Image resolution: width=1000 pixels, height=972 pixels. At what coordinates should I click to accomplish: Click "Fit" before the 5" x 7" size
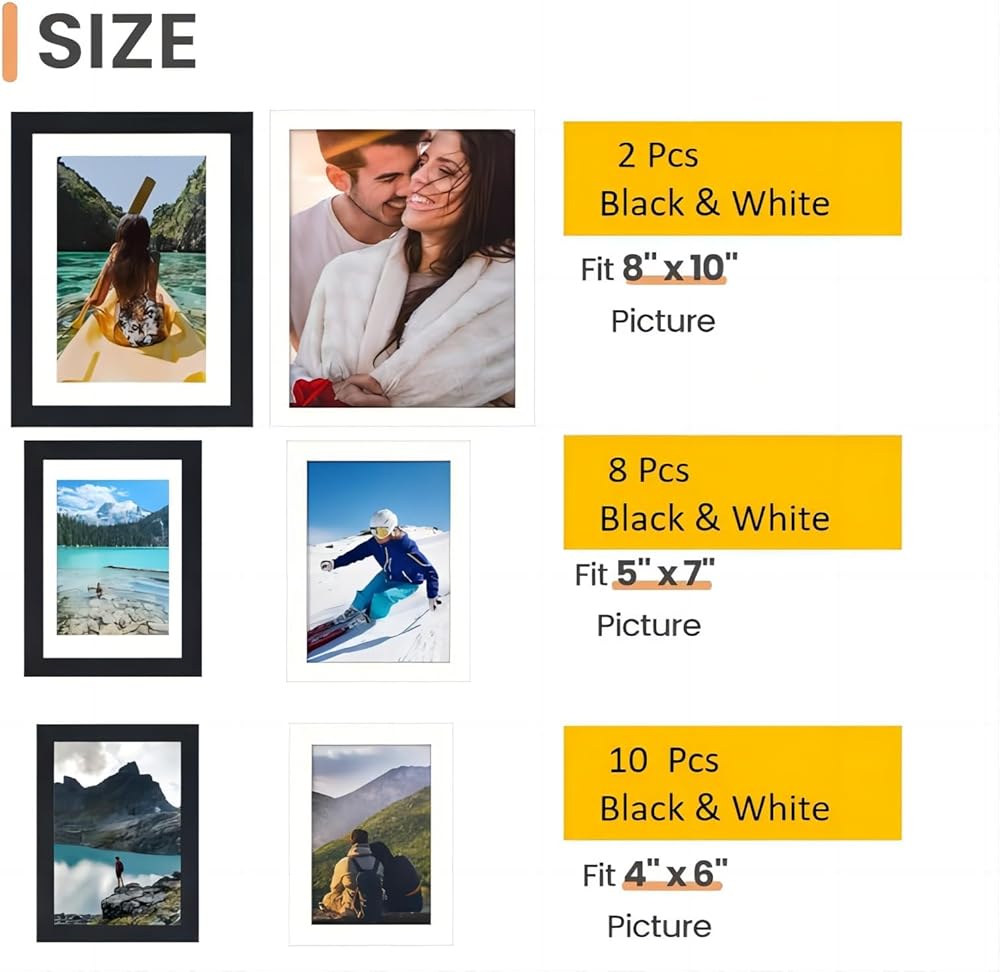[x=591, y=575]
